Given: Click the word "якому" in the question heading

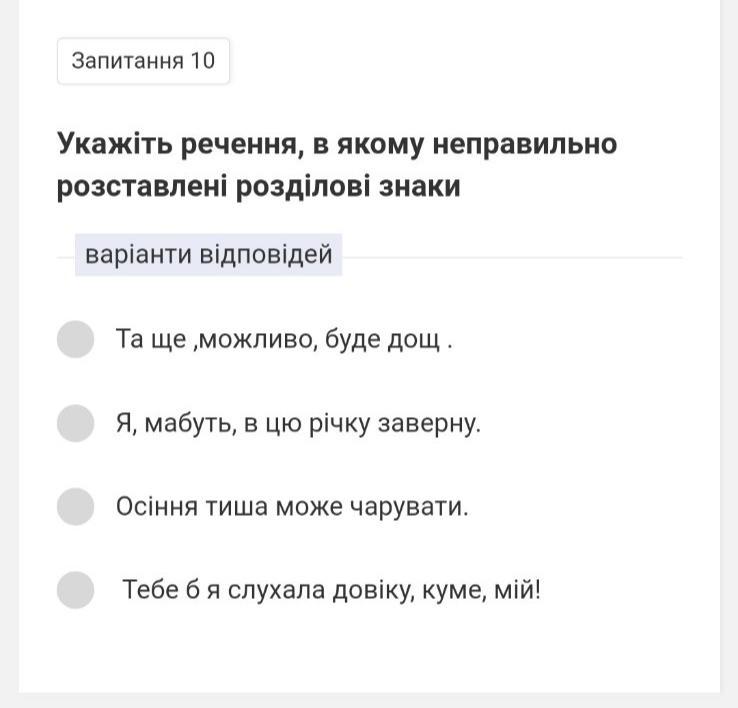Looking at the screenshot, I should point(379,145).
